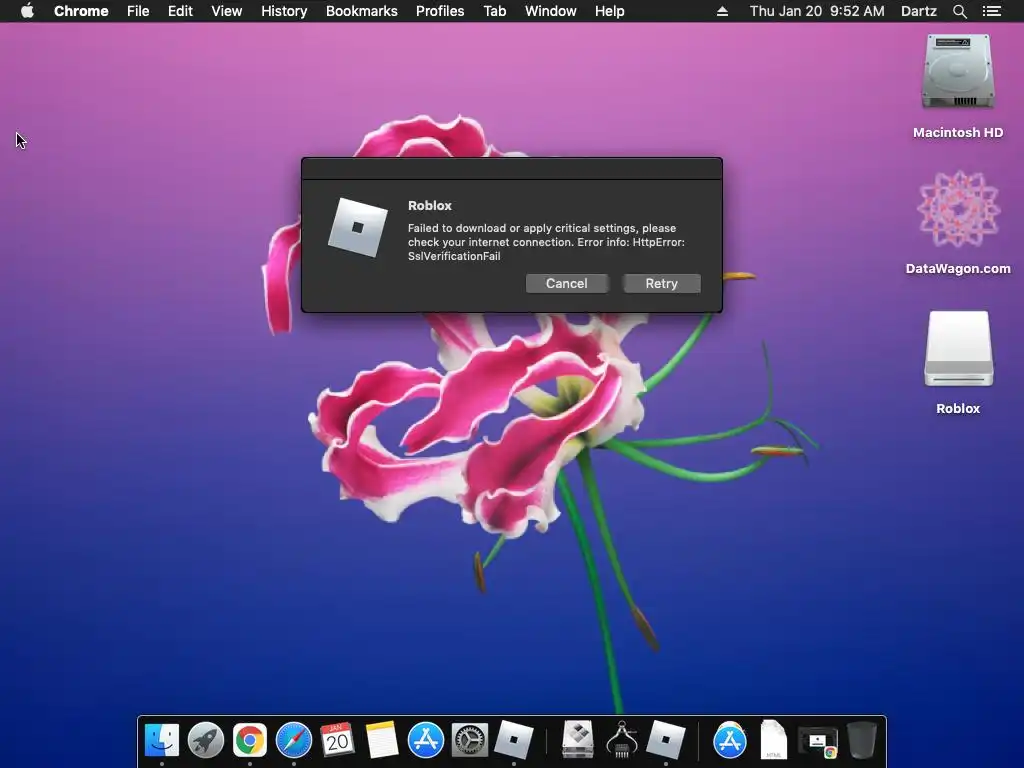Open the Help menu
The image size is (1024, 768).
(609, 11)
